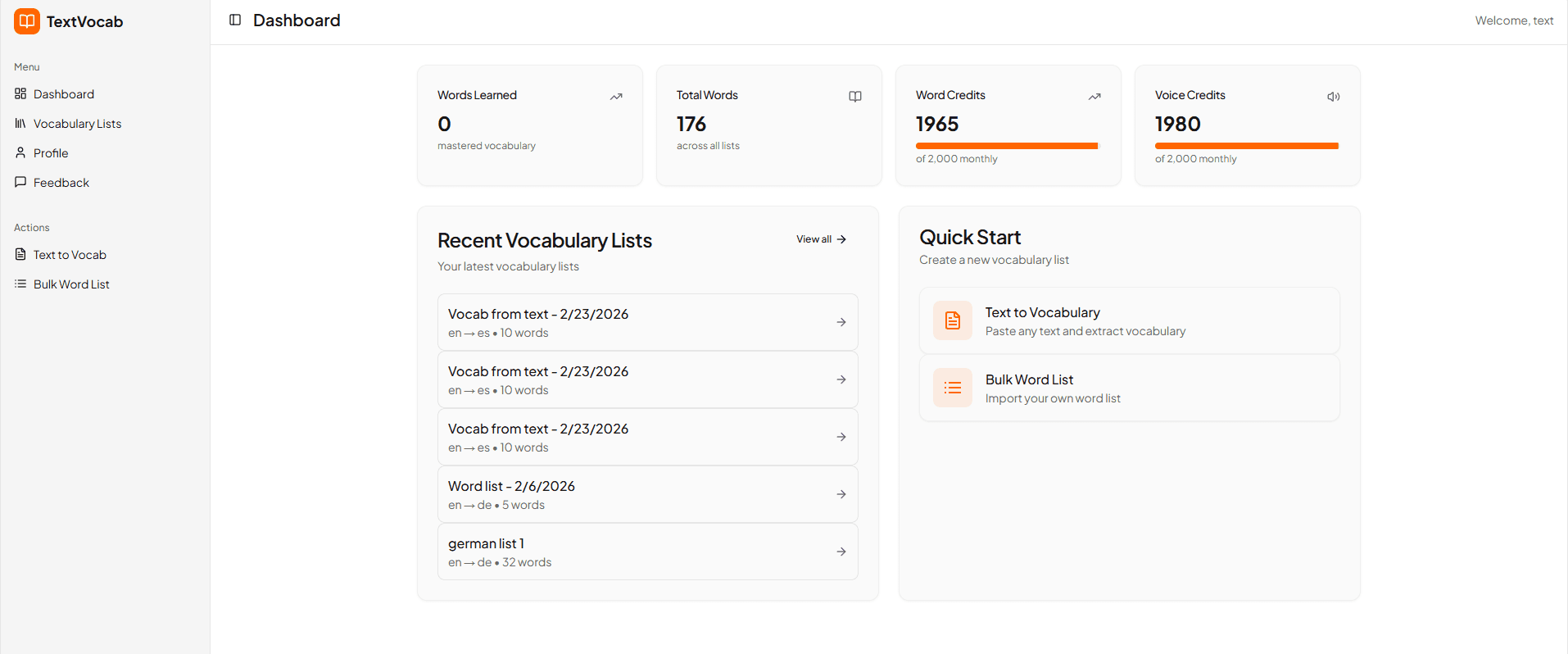
Task: Open the second Vocab from text list
Action: 648,379
